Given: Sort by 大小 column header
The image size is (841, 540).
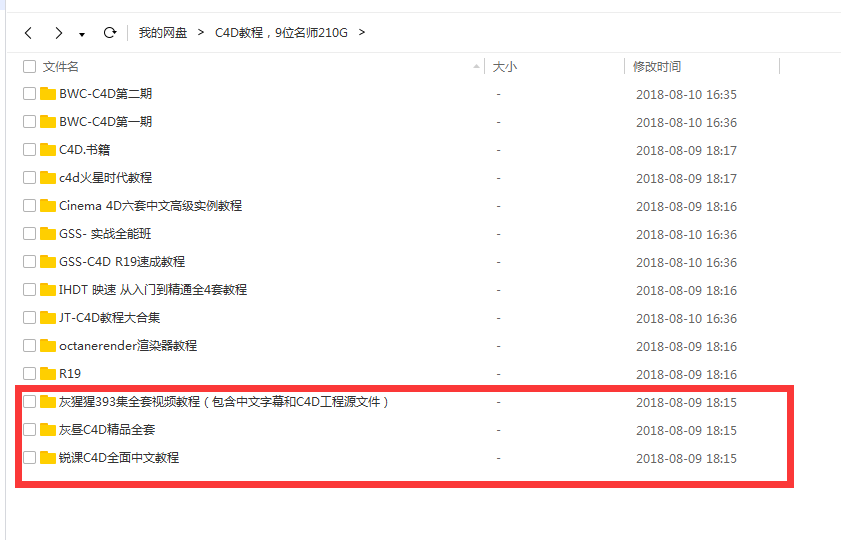Looking at the screenshot, I should [505, 66].
